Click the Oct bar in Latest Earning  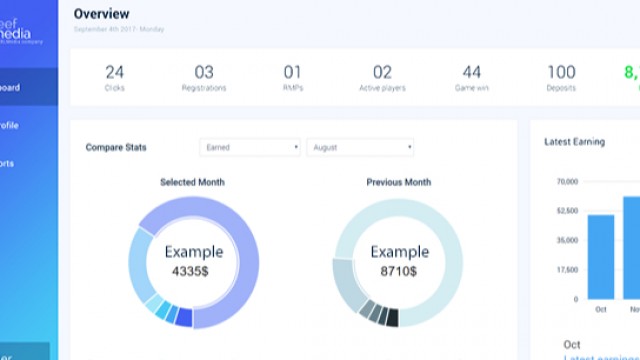601,257
